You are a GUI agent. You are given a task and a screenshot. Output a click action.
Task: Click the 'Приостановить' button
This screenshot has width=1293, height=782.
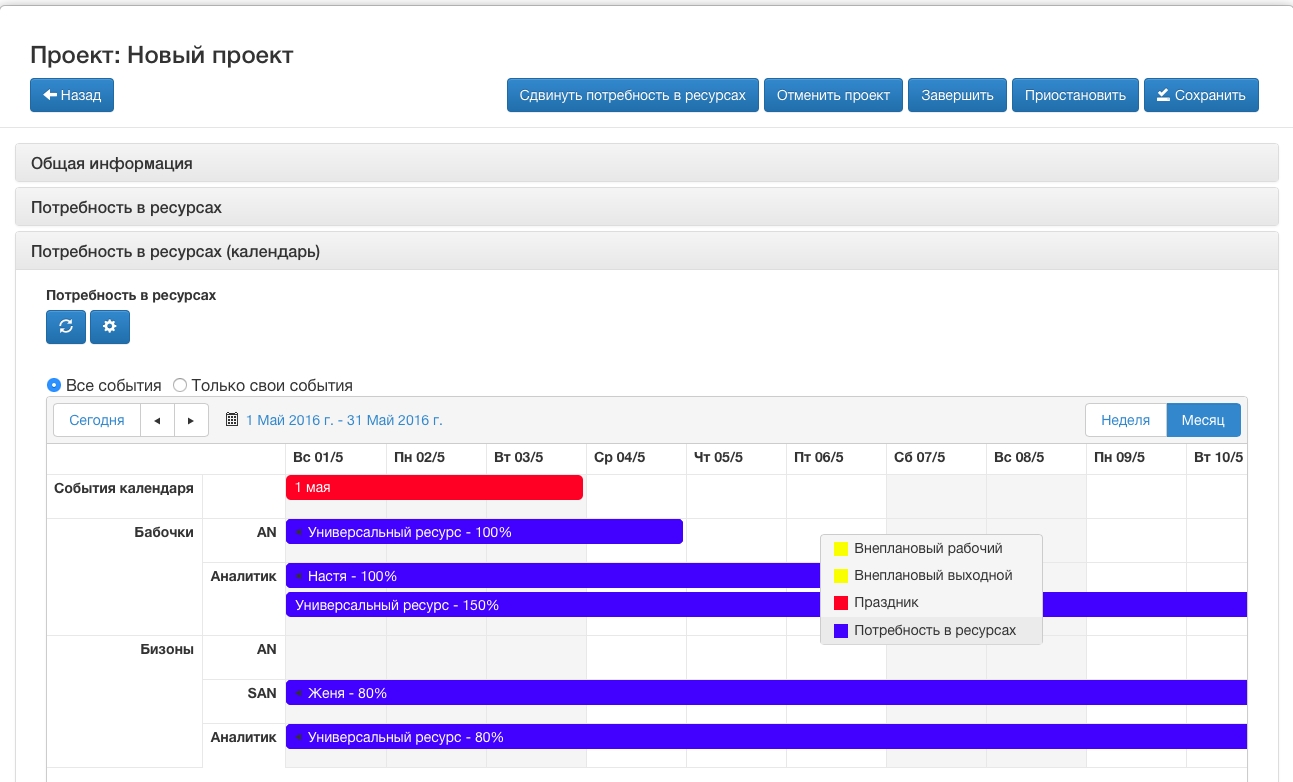1075,95
